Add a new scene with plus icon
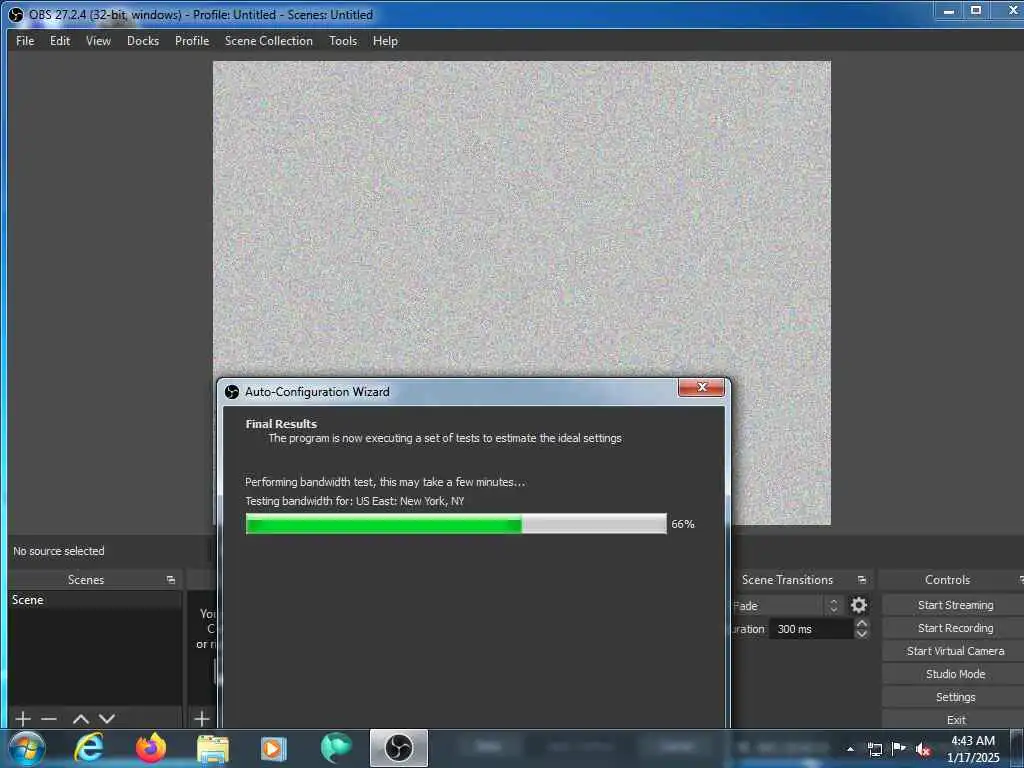 point(23,718)
